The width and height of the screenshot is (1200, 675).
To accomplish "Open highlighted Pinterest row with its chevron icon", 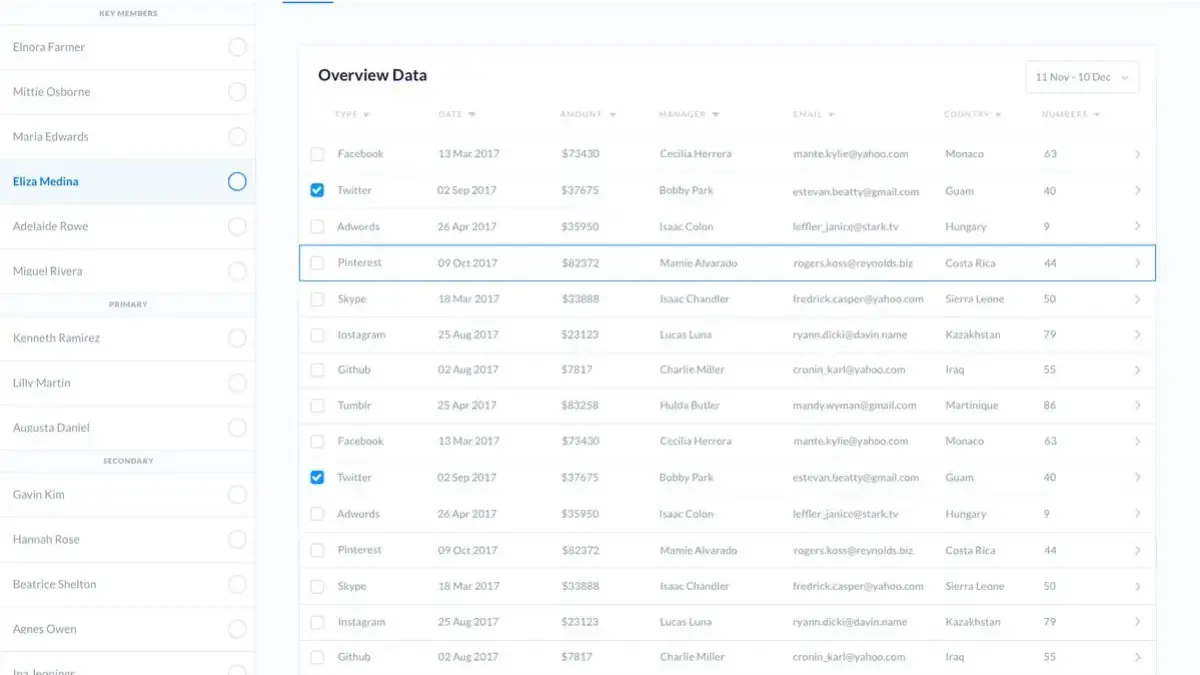I will pos(1138,263).
